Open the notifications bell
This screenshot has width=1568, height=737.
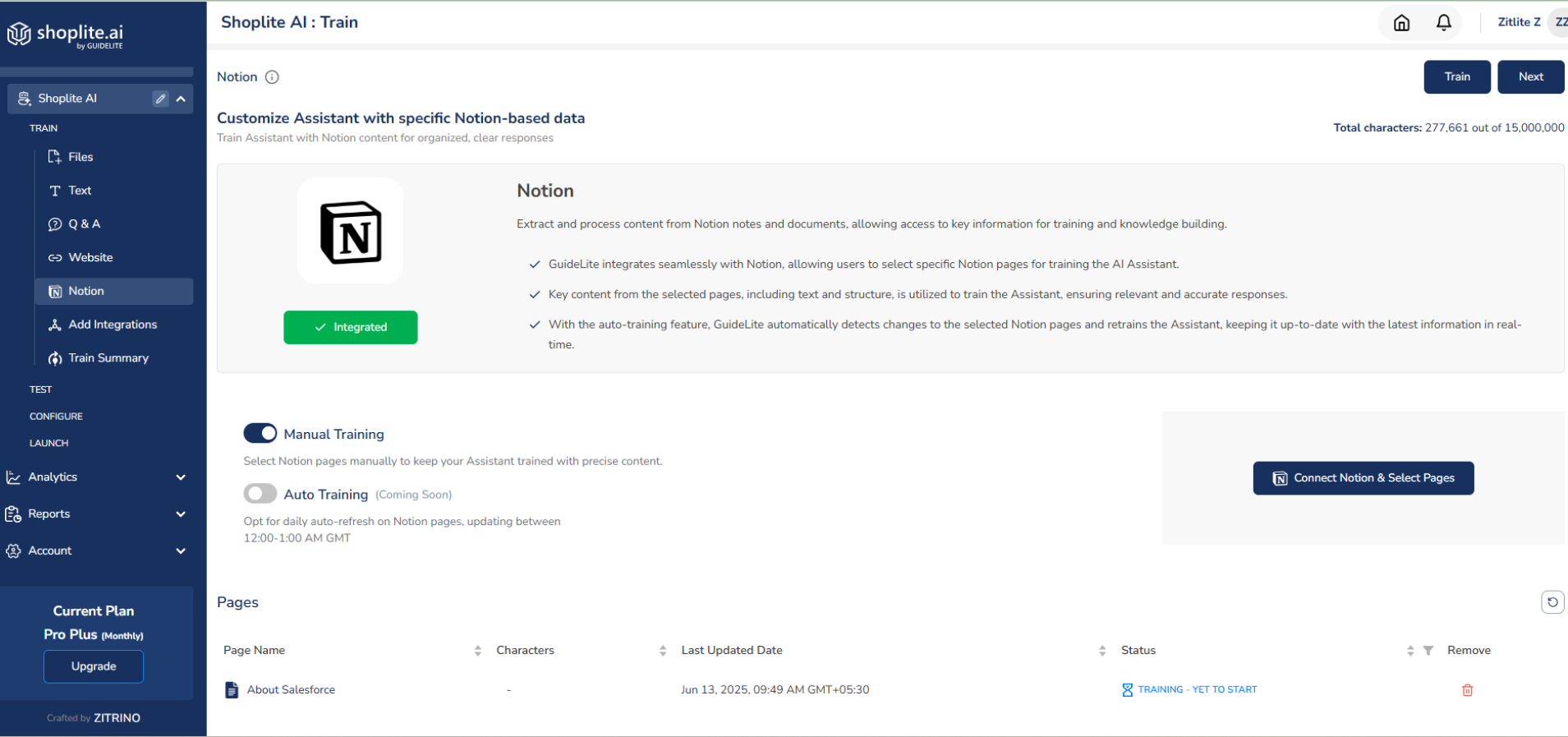(x=1443, y=22)
